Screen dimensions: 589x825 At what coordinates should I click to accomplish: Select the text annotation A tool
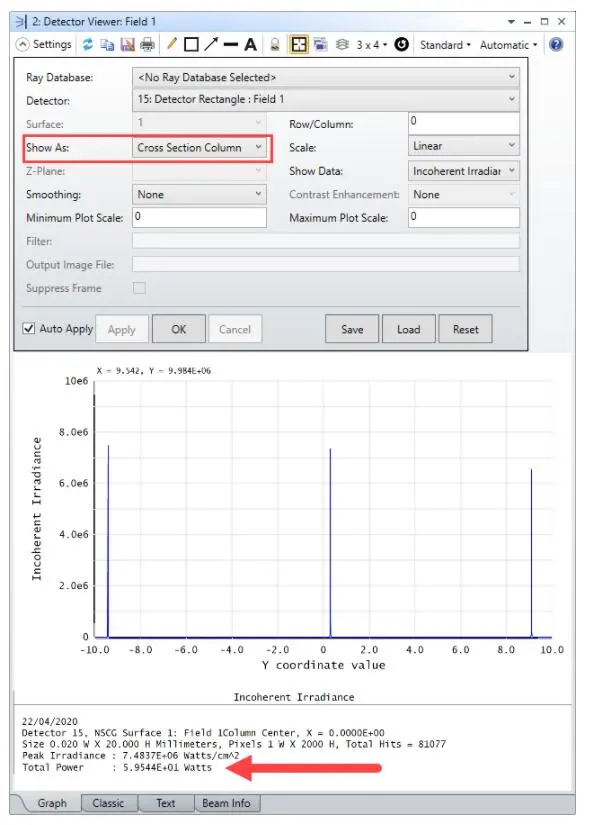[x=251, y=45]
